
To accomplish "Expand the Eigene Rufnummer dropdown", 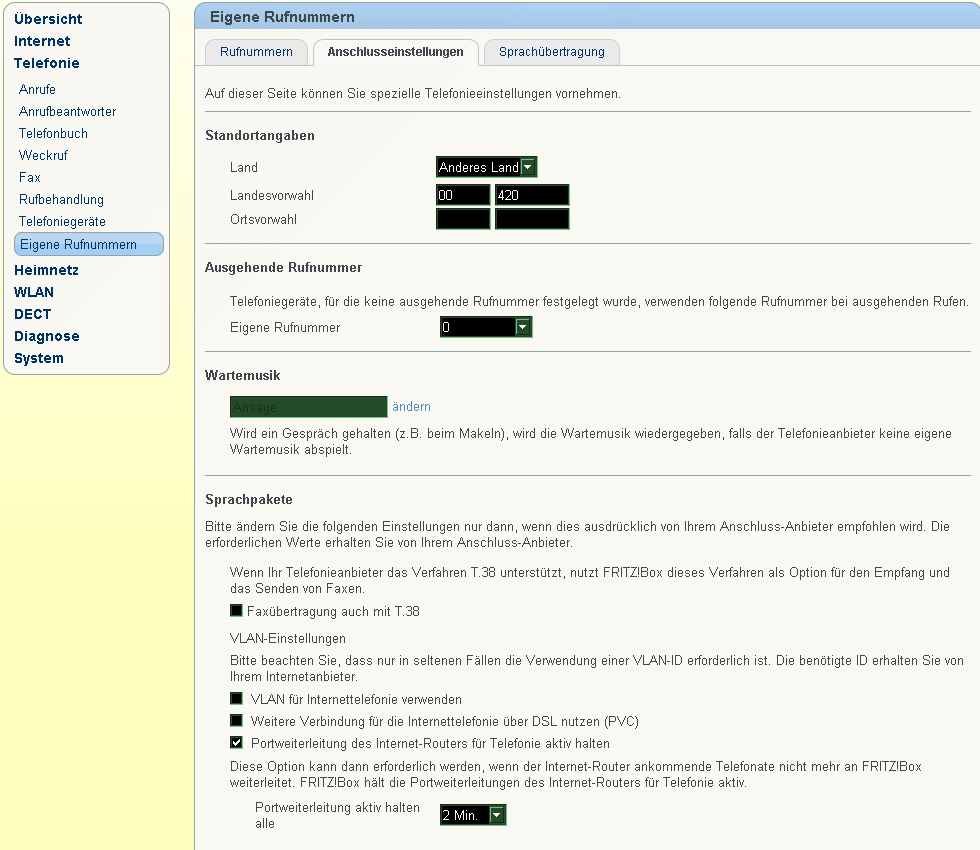I will [486, 327].
